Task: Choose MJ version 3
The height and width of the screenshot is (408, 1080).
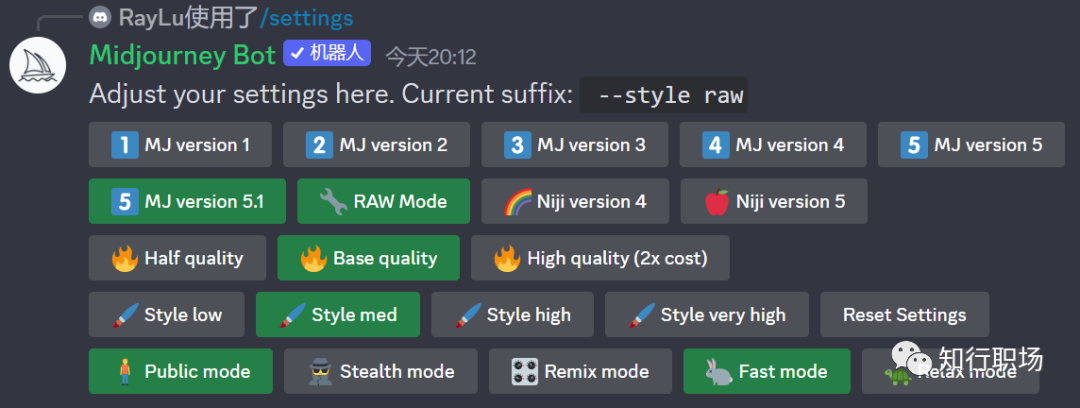Action: click(575, 145)
